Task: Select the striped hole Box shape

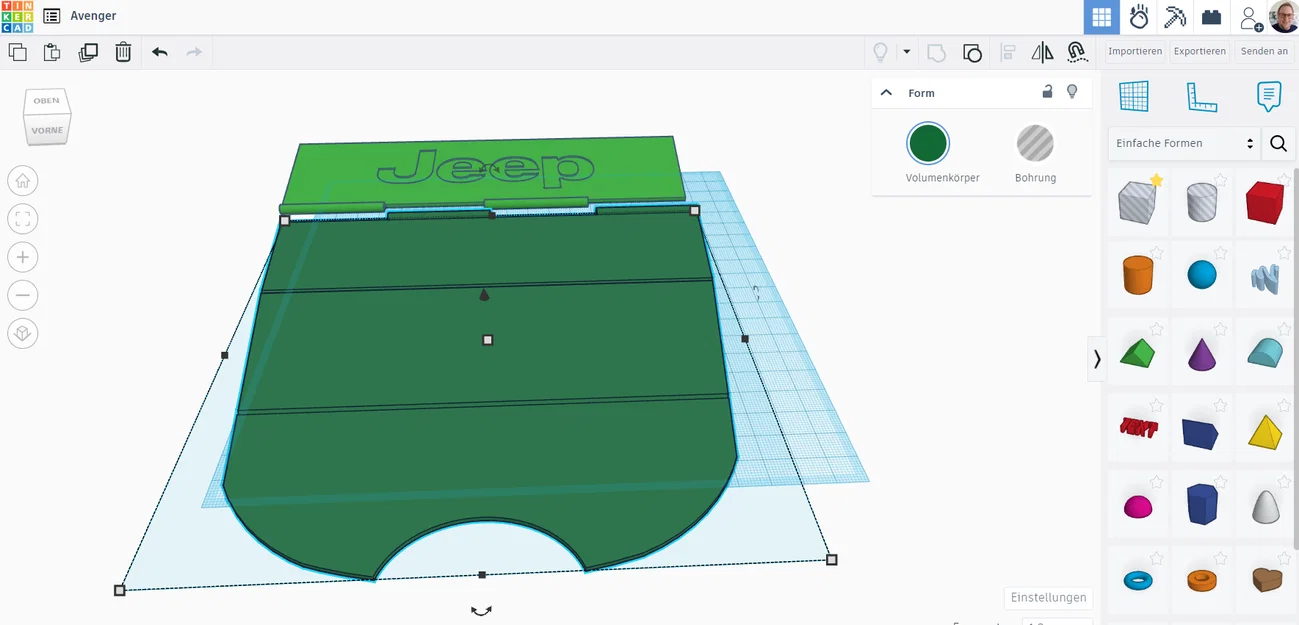Action: 1138,201
